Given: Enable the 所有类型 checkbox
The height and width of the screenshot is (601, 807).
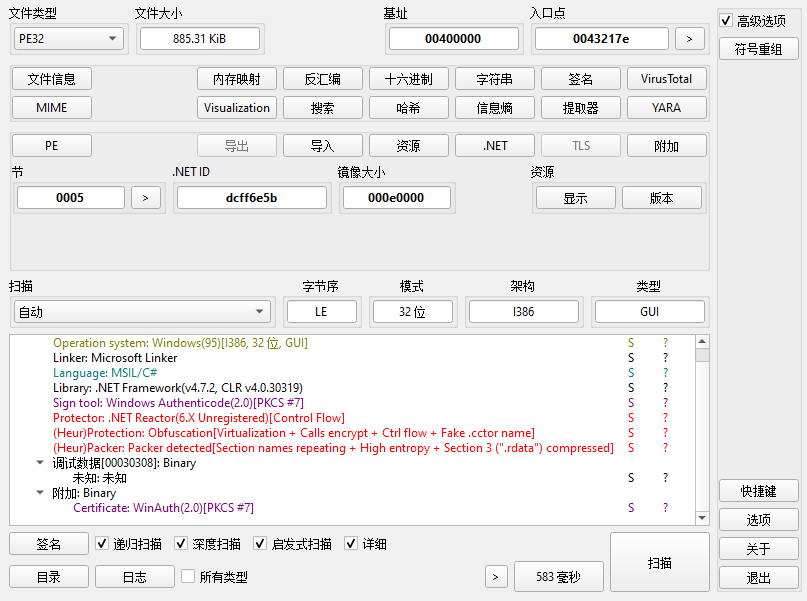Looking at the screenshot, I should [x=188, y=576].
